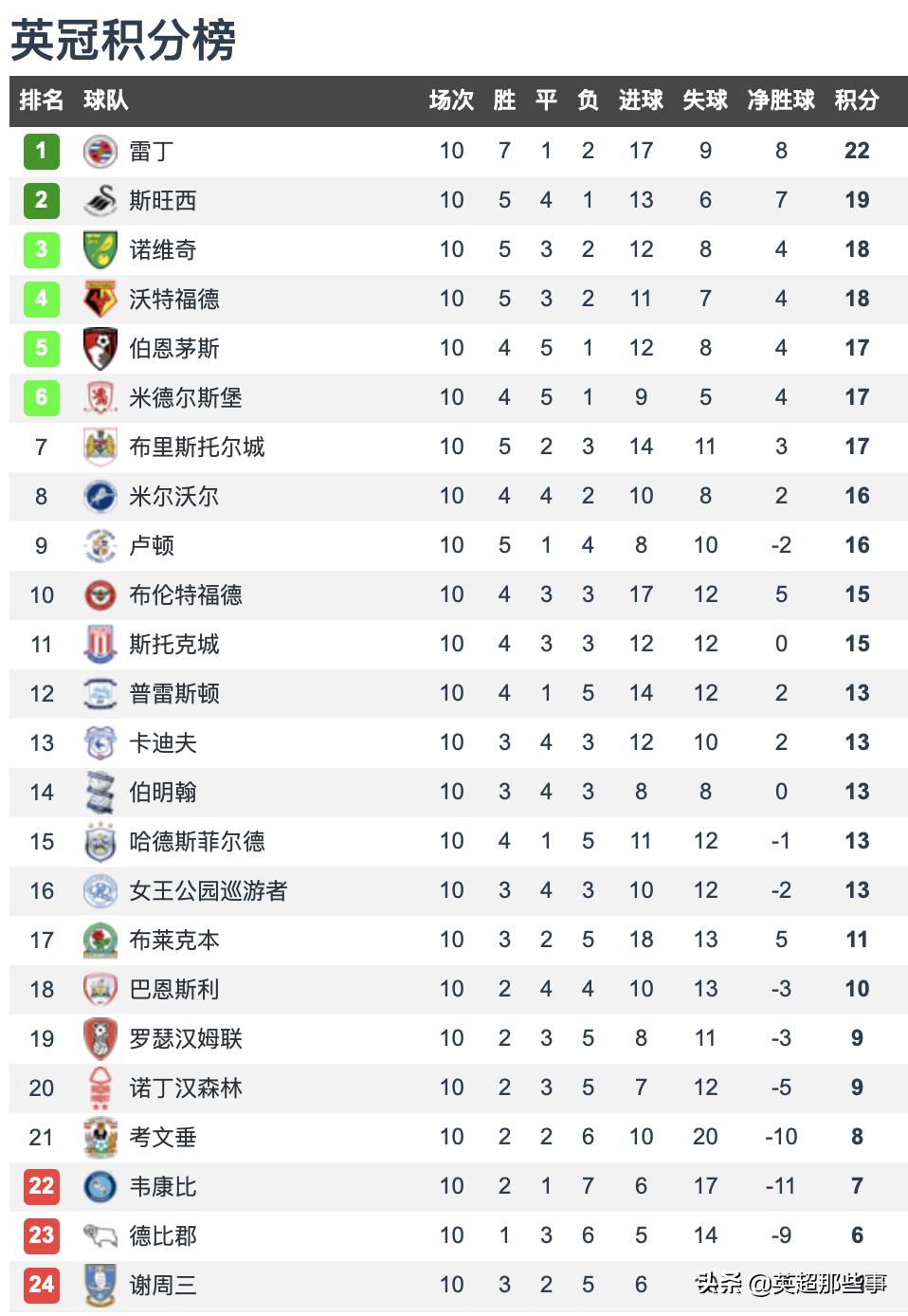Image resolution: width=908 pixels, height=1316 pixels.
Task: Click the 英冠积分榜 page title
Action: click(x=123, y=40)
